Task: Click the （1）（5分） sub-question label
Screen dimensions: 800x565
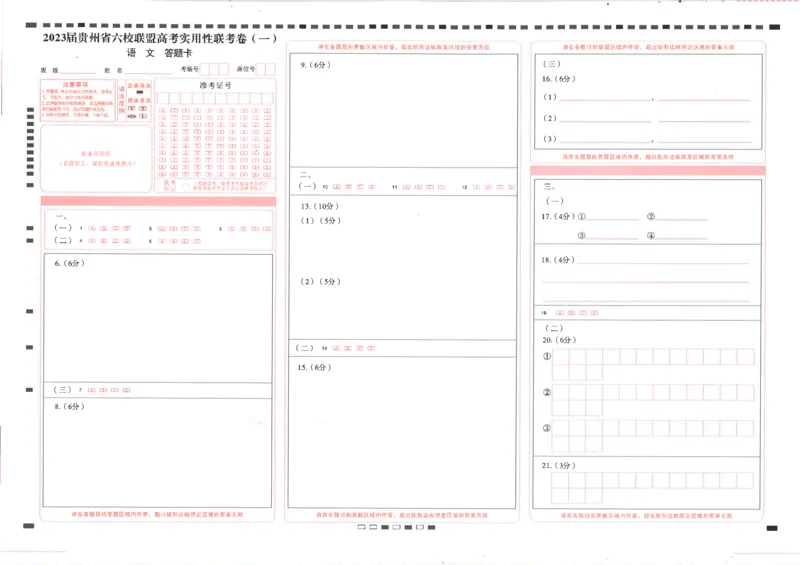Action: pyautogui.click(x=320, y=220)
